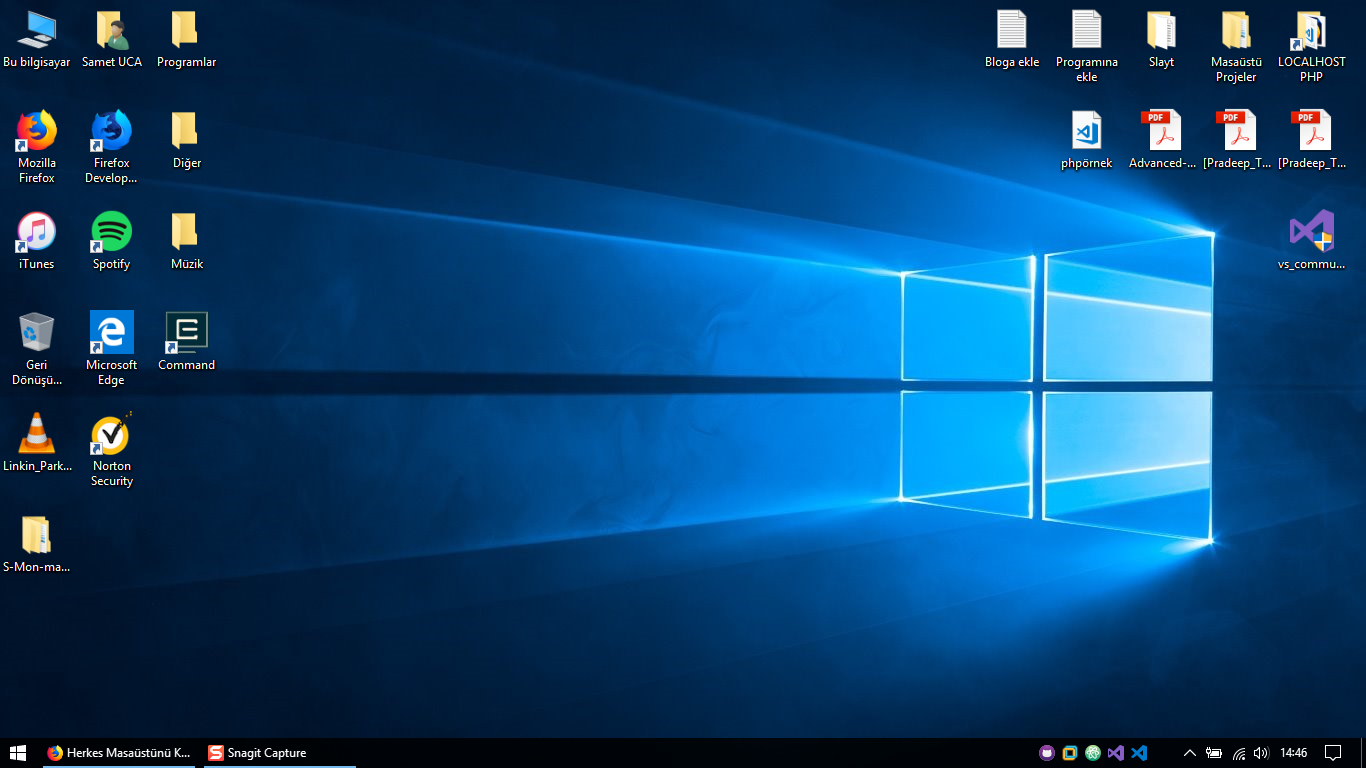Open the blue VS Code taskbar icon

[x=1139, y=753]
